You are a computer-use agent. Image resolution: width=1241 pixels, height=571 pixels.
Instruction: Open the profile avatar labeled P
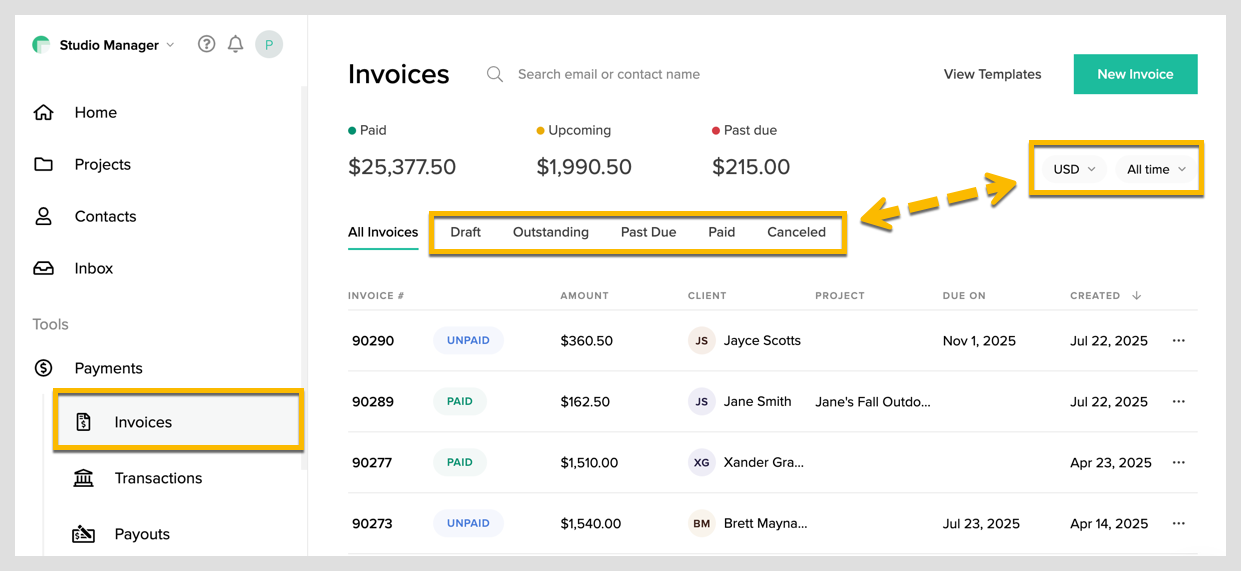click(x=268, y=44)
